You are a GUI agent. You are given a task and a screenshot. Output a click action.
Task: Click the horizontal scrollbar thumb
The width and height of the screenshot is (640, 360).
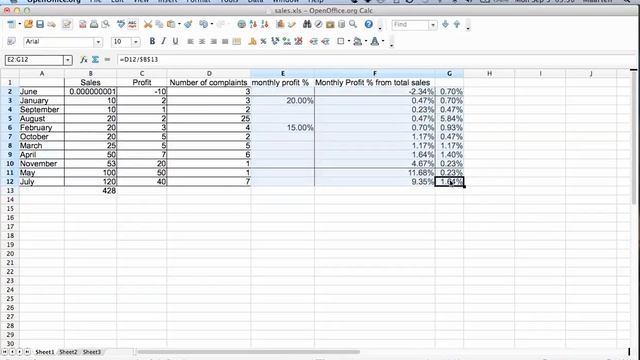(x=249, y=352)
